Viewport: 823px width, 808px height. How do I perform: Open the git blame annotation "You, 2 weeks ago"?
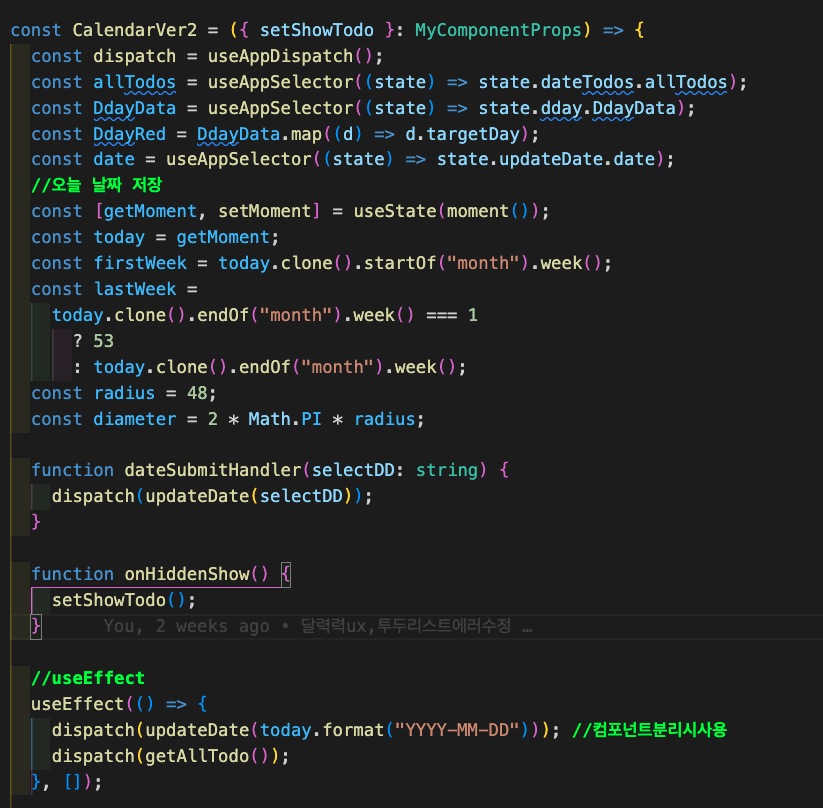point(186,626)
